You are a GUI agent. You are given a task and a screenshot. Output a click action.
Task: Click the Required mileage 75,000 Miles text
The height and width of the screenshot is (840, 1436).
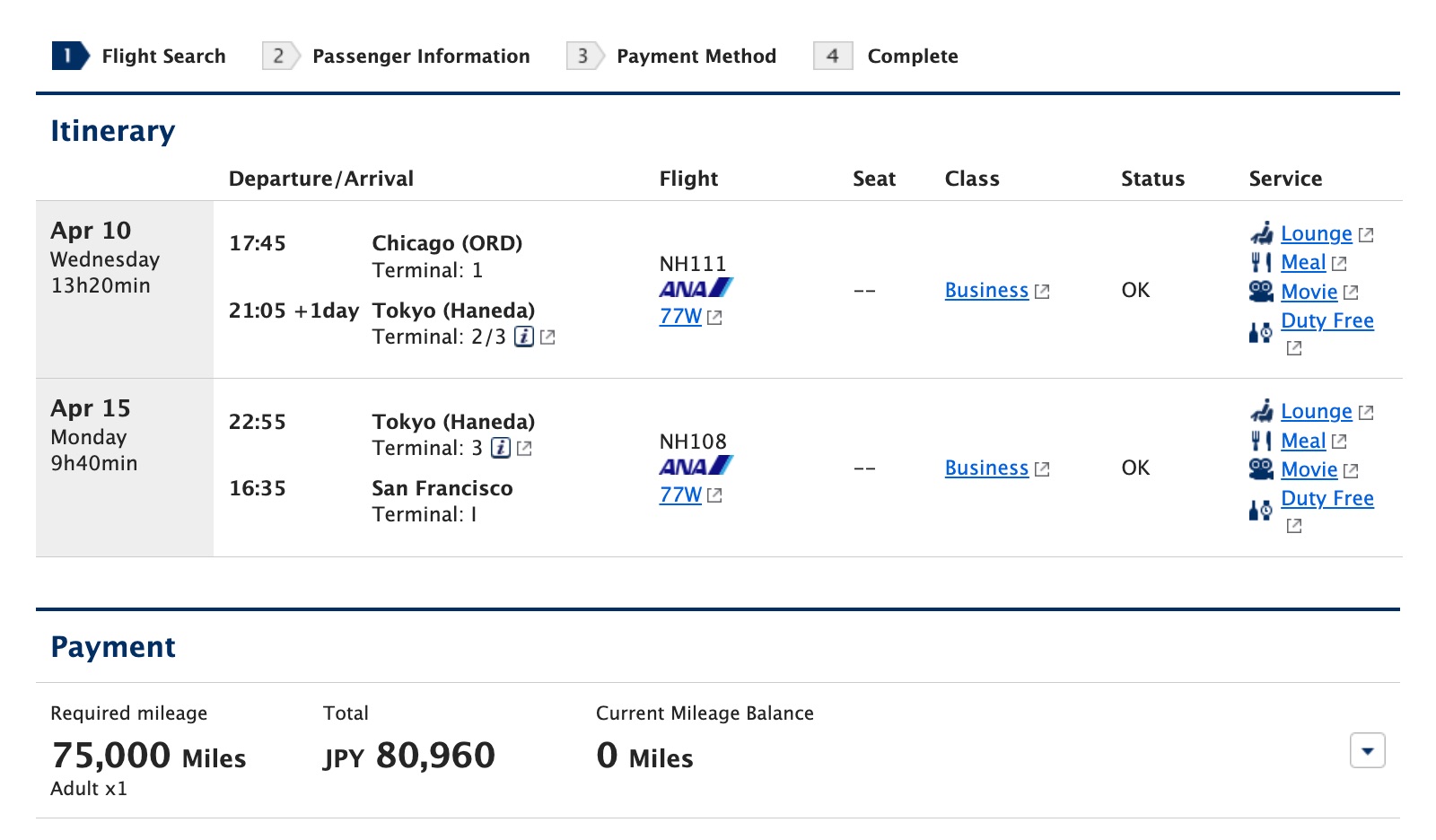coord(147,755)
